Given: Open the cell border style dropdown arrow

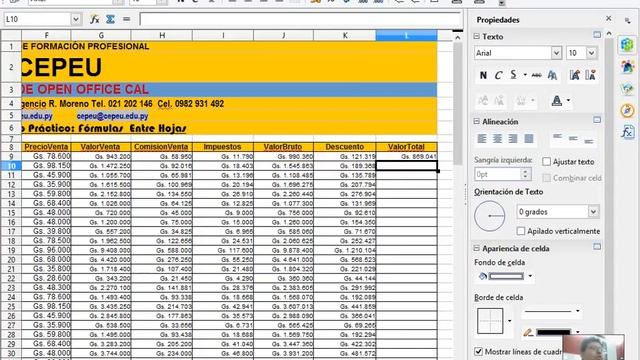Looking at the screenshot, I should [x=509, y=321].
